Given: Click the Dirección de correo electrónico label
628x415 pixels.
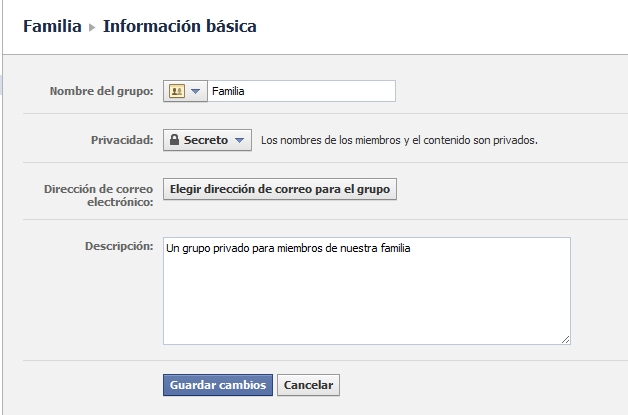Looking at the screenshot, I should pyautogui.click(x=99, y=195).
